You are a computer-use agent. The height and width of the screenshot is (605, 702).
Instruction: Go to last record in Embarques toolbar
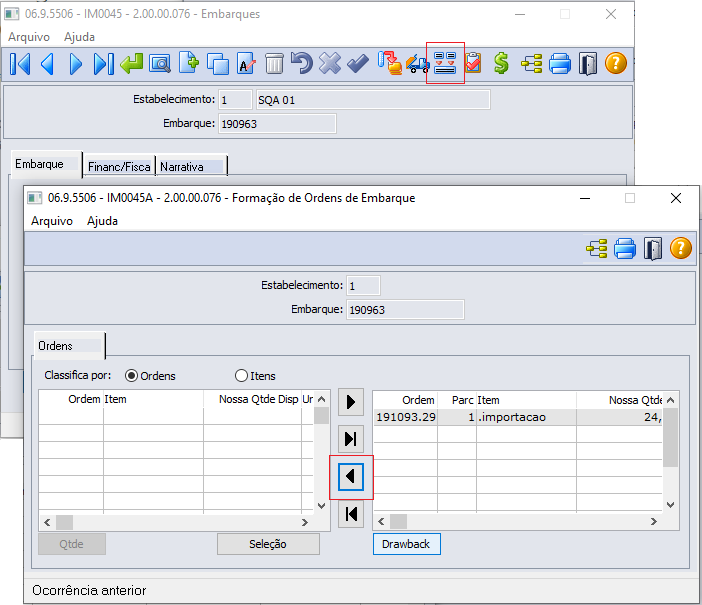[103, 64]
